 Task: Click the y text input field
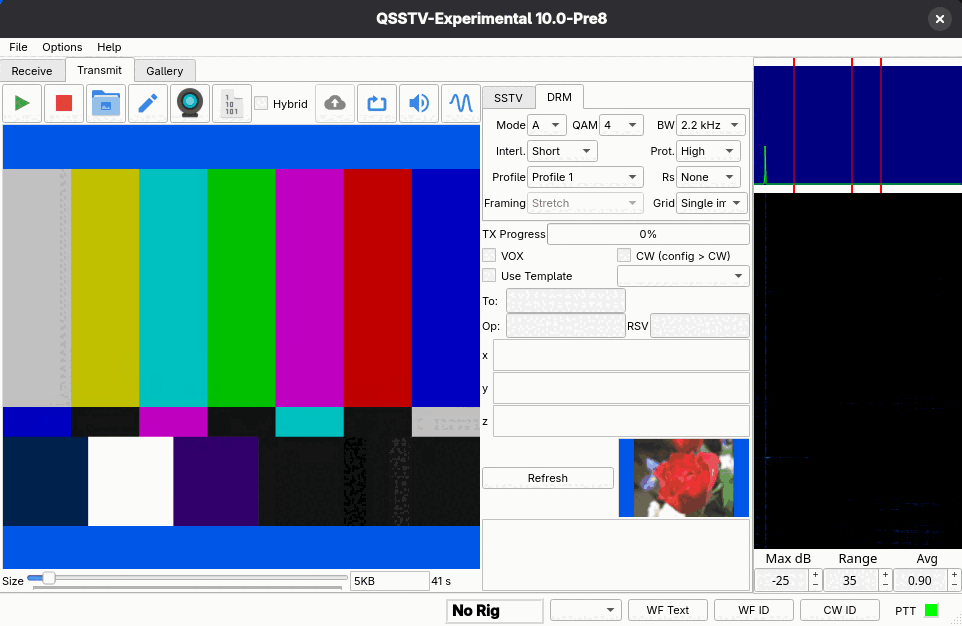(621, 388)
